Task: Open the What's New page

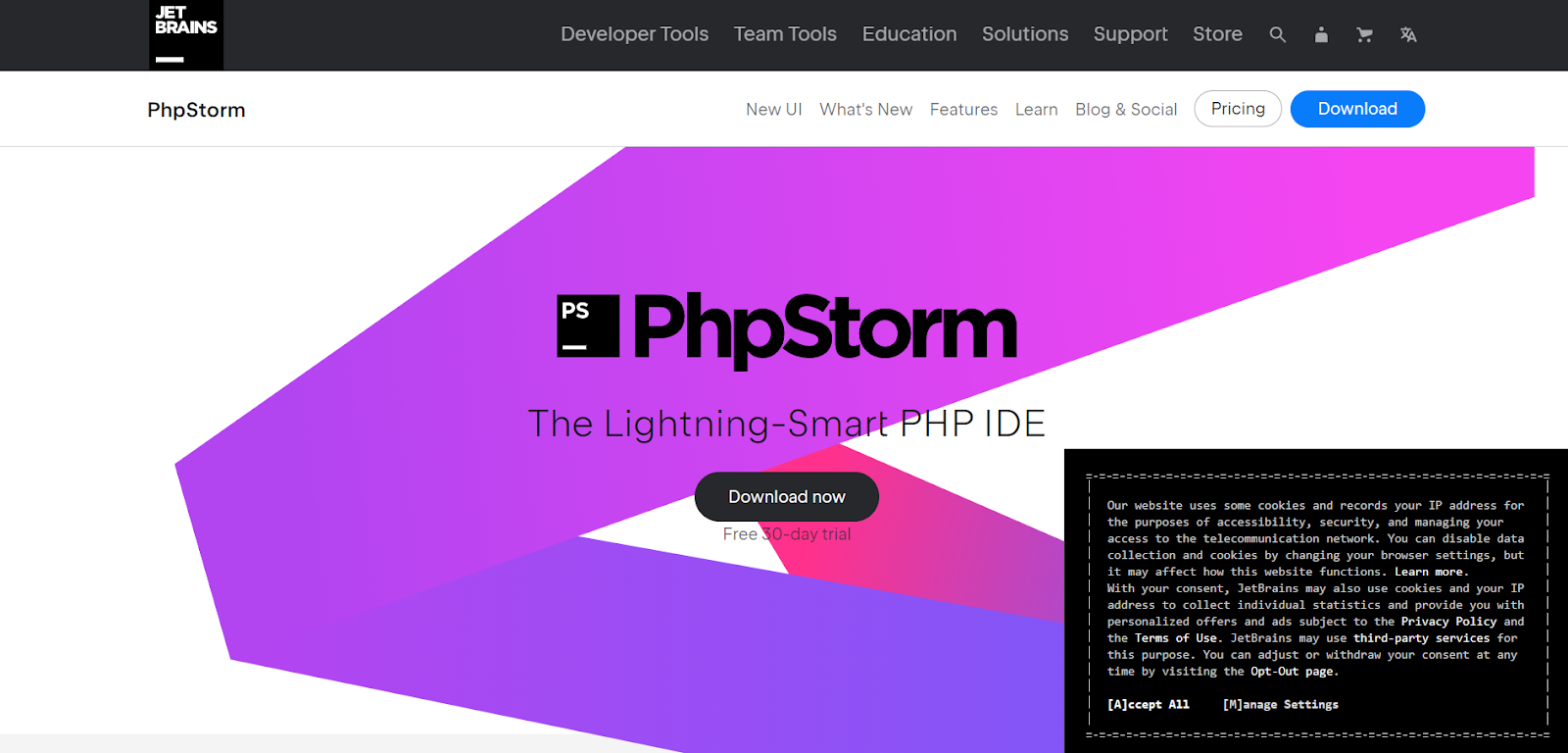Action: coord(866,110)
